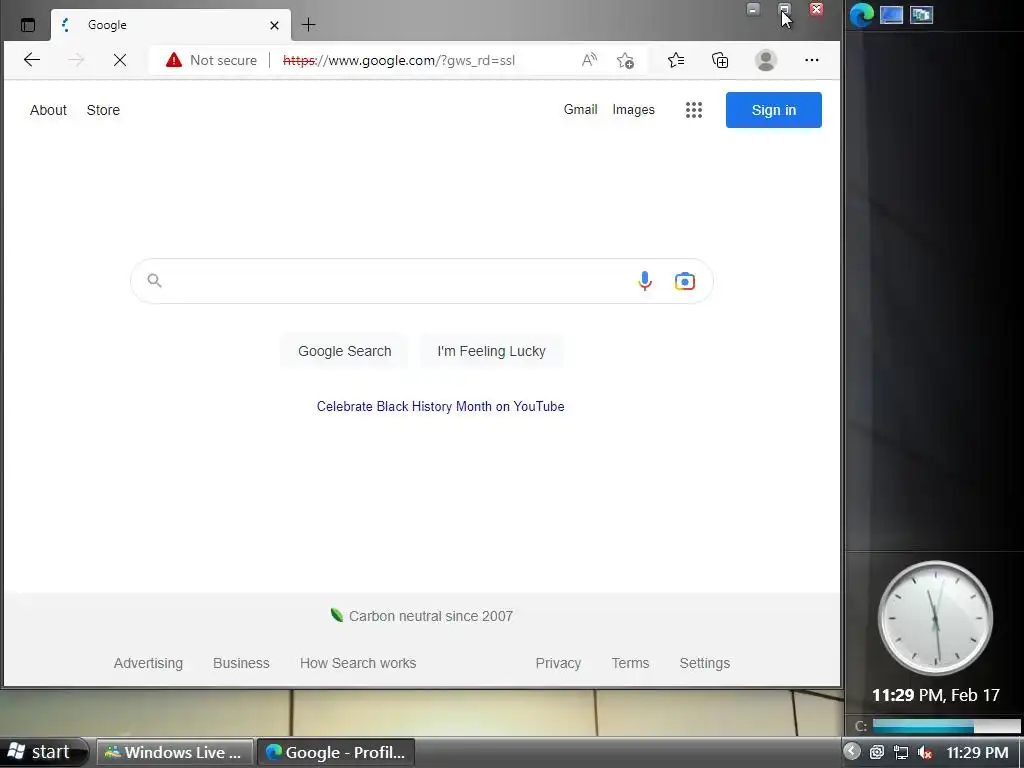Click the Google Search button

pos(345,351)
